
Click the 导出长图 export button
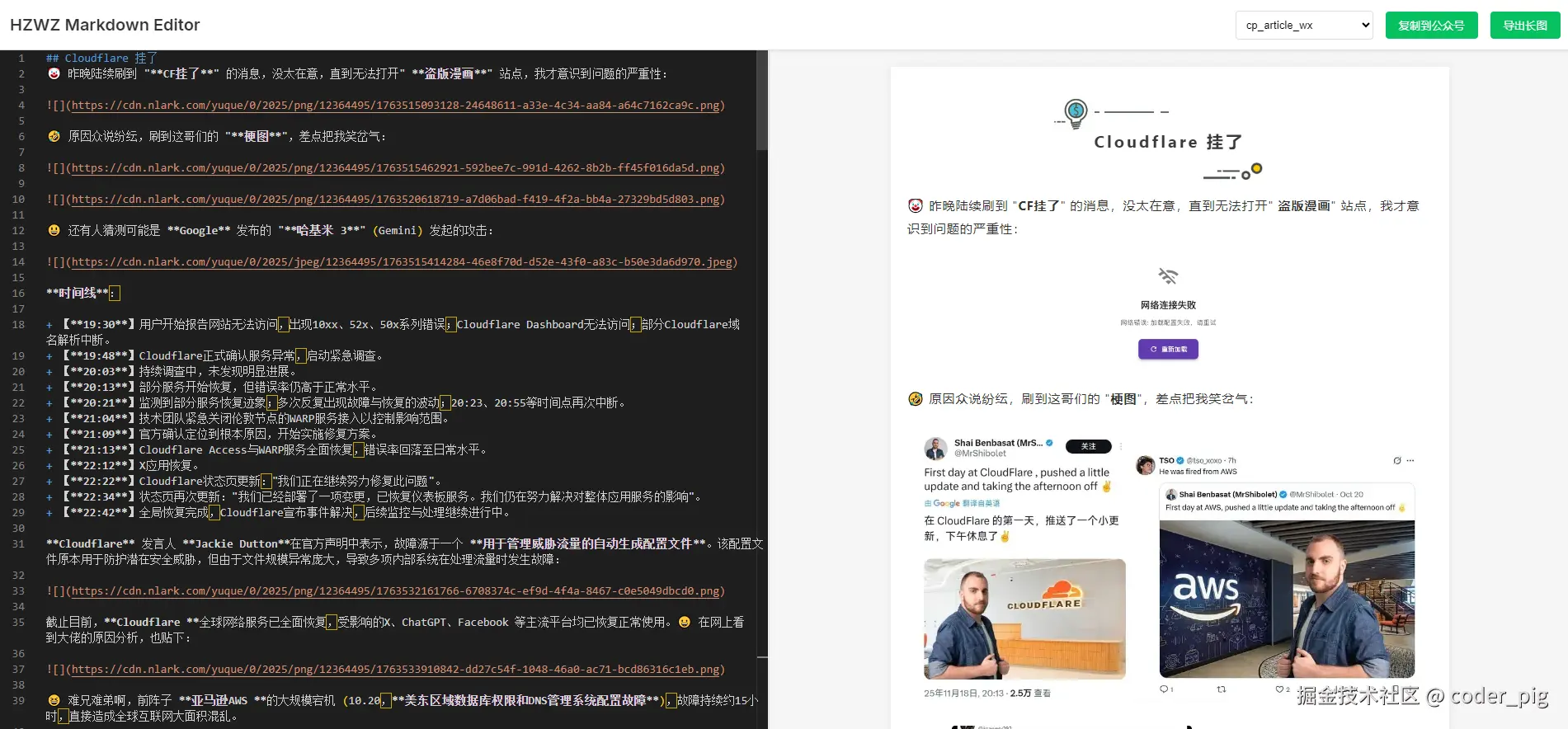coord(1525,25)
